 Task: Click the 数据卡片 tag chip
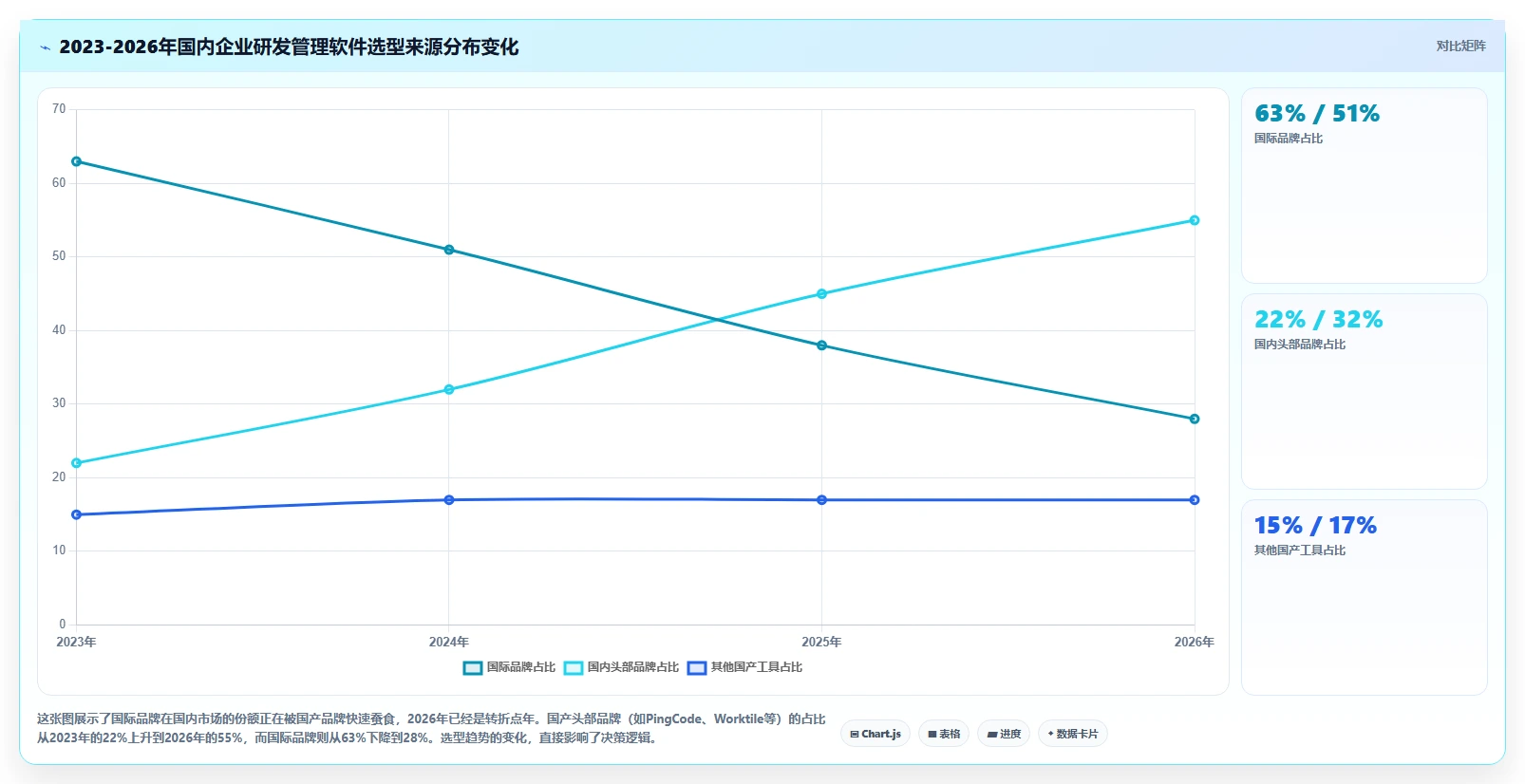coord(1073,734)
